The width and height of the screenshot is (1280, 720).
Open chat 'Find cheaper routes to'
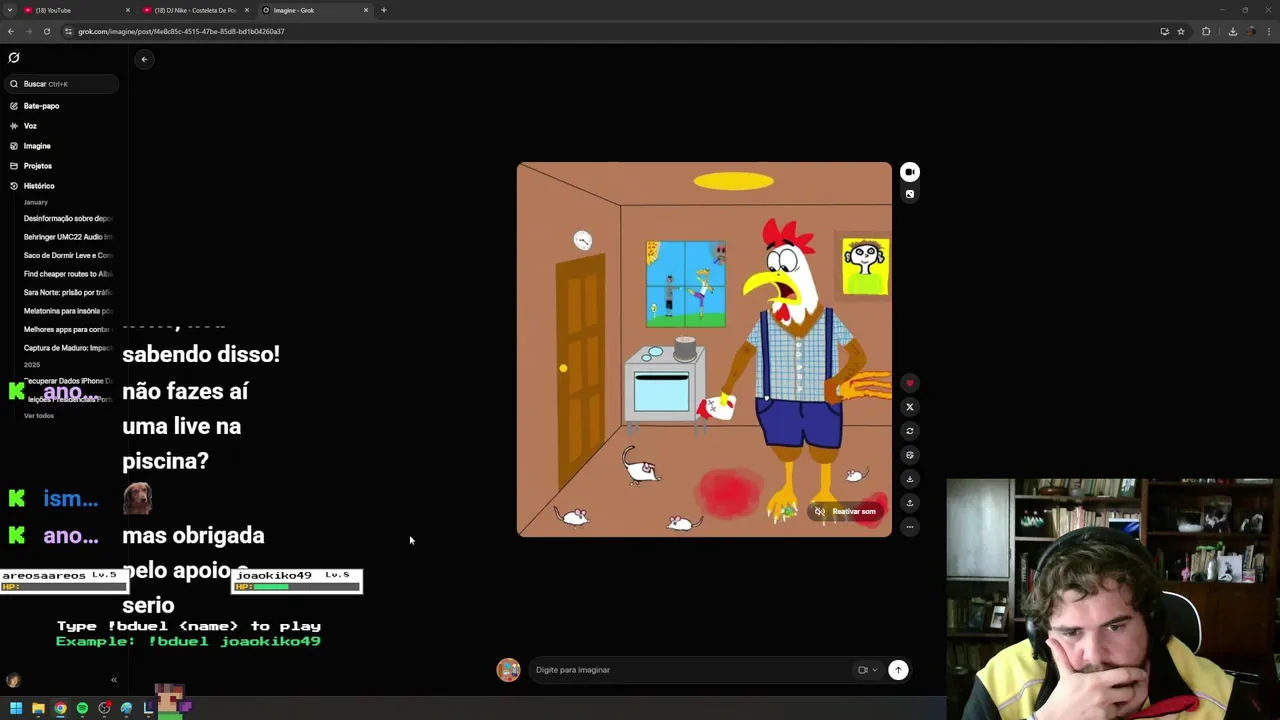coord(68,274)
